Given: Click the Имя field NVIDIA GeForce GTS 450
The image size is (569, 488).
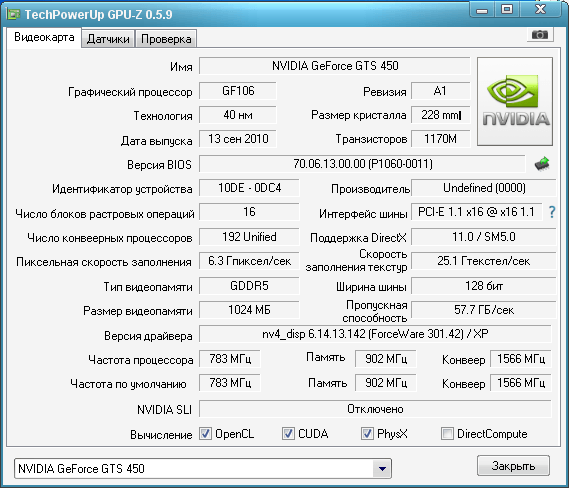Looking at the screenshot, I should click(x=335, y=66).
